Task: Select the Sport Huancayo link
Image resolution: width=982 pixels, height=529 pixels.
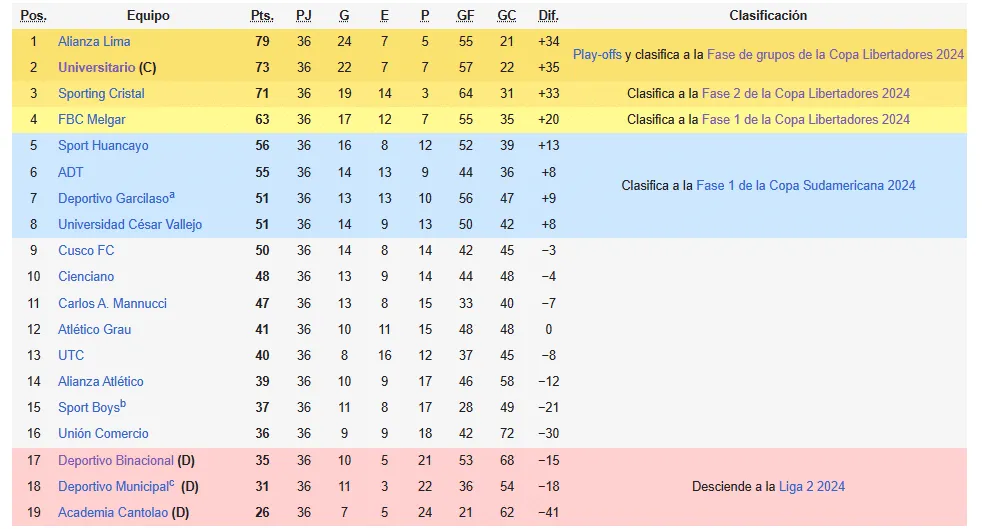Action: 103,146
